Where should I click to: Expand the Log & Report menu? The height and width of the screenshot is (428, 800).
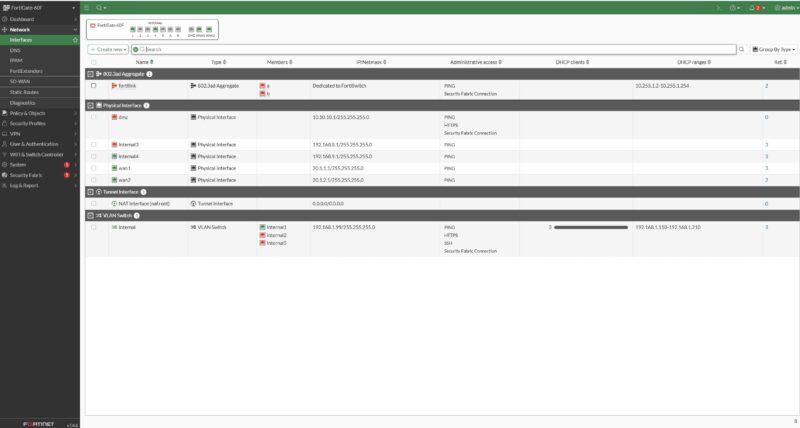click(40, 186)
